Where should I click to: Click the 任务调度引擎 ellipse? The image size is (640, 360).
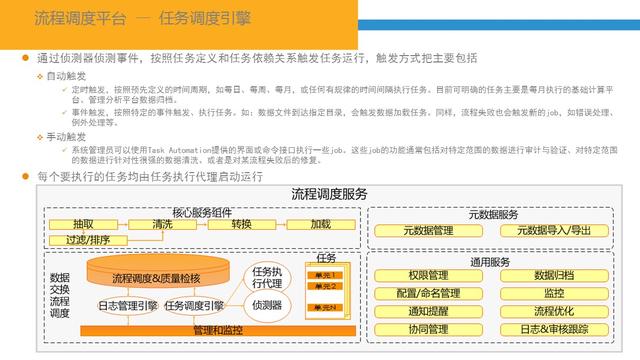(x=194, y=306)
